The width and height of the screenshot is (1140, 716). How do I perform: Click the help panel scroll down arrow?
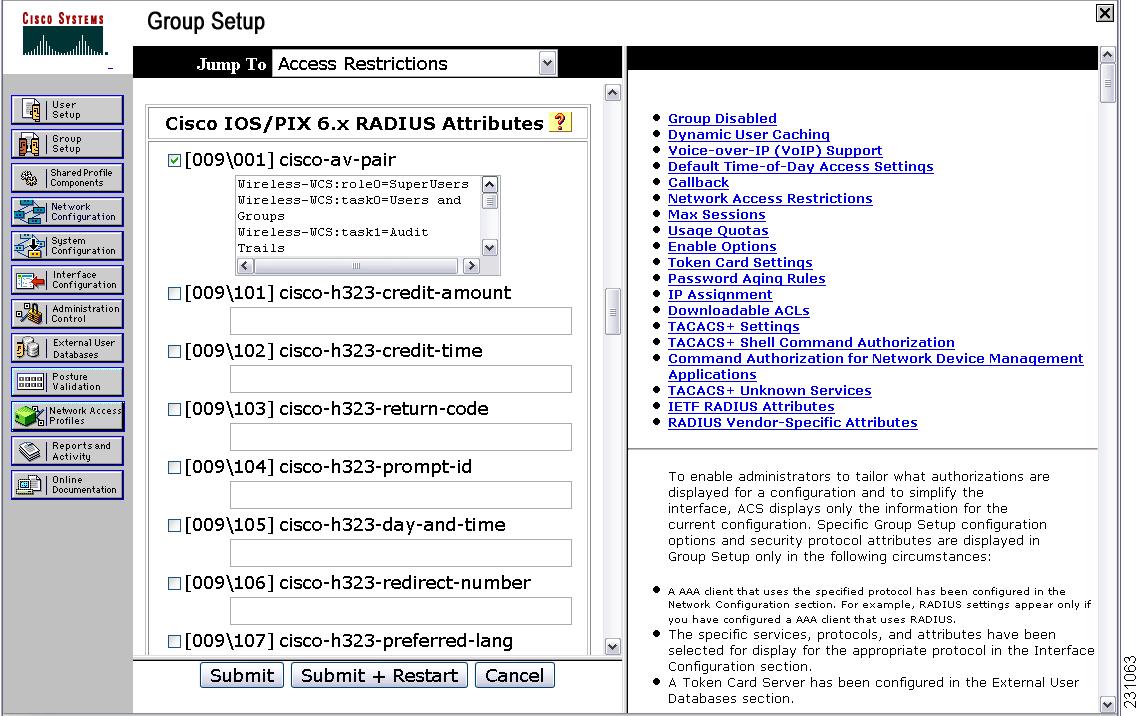click(x=1107, y=704)
